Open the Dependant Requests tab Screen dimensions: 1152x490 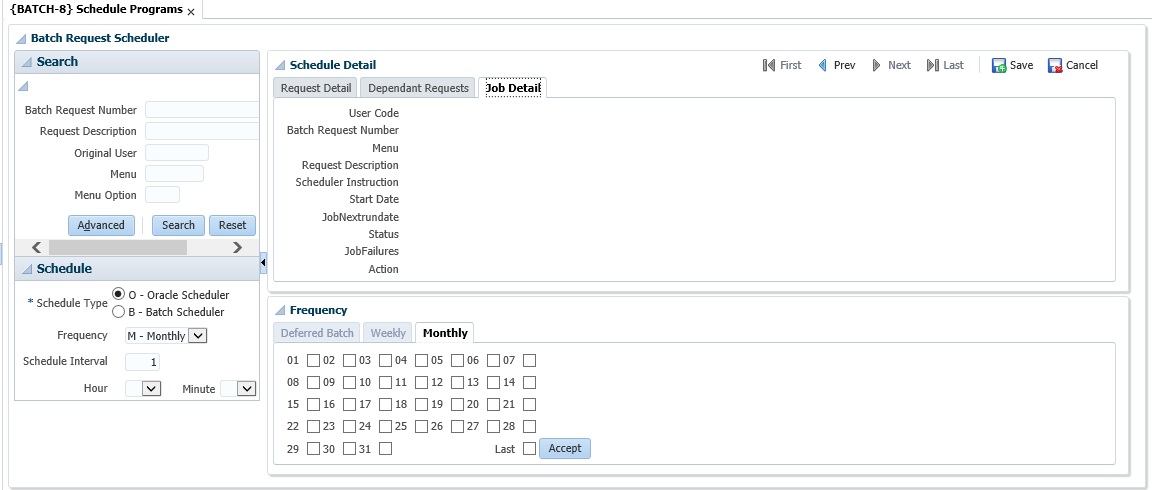point(418,88)
